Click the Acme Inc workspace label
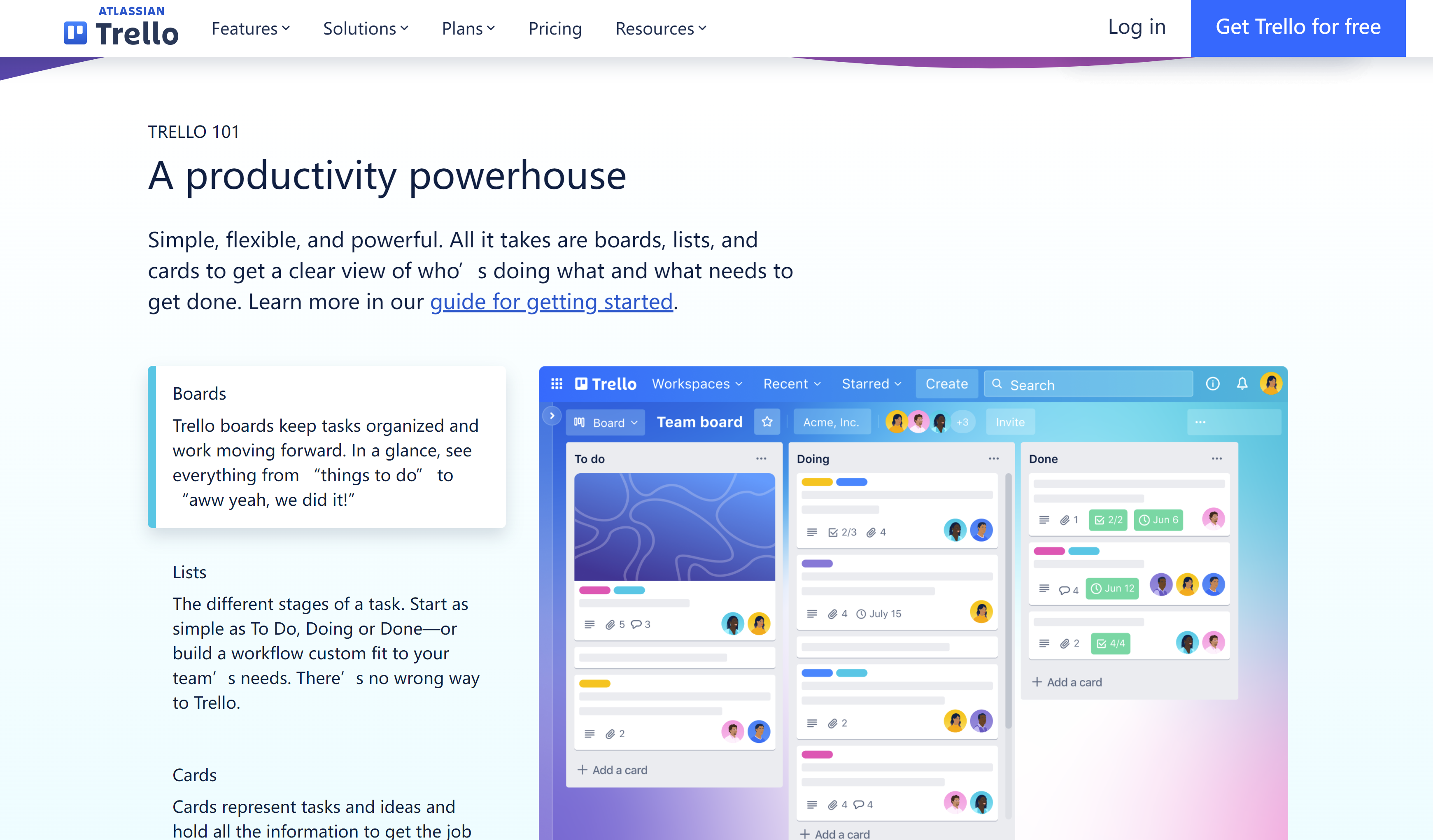Screen dimensions: 1433x840 click(831, 422)
